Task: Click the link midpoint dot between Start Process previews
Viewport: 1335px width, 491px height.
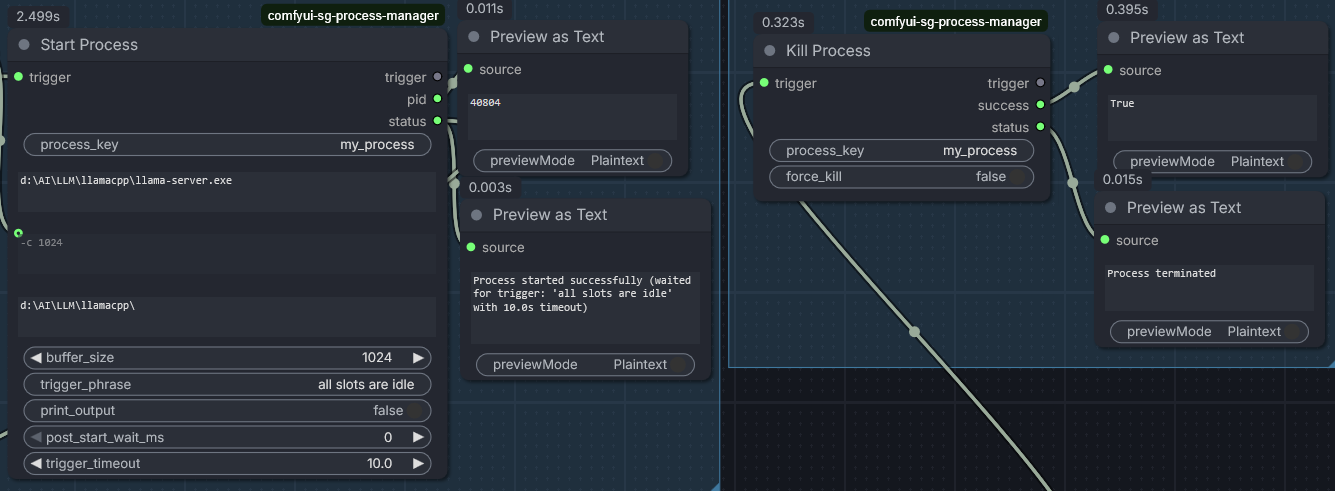Action: pyautogui.click(x=454, y=184)
